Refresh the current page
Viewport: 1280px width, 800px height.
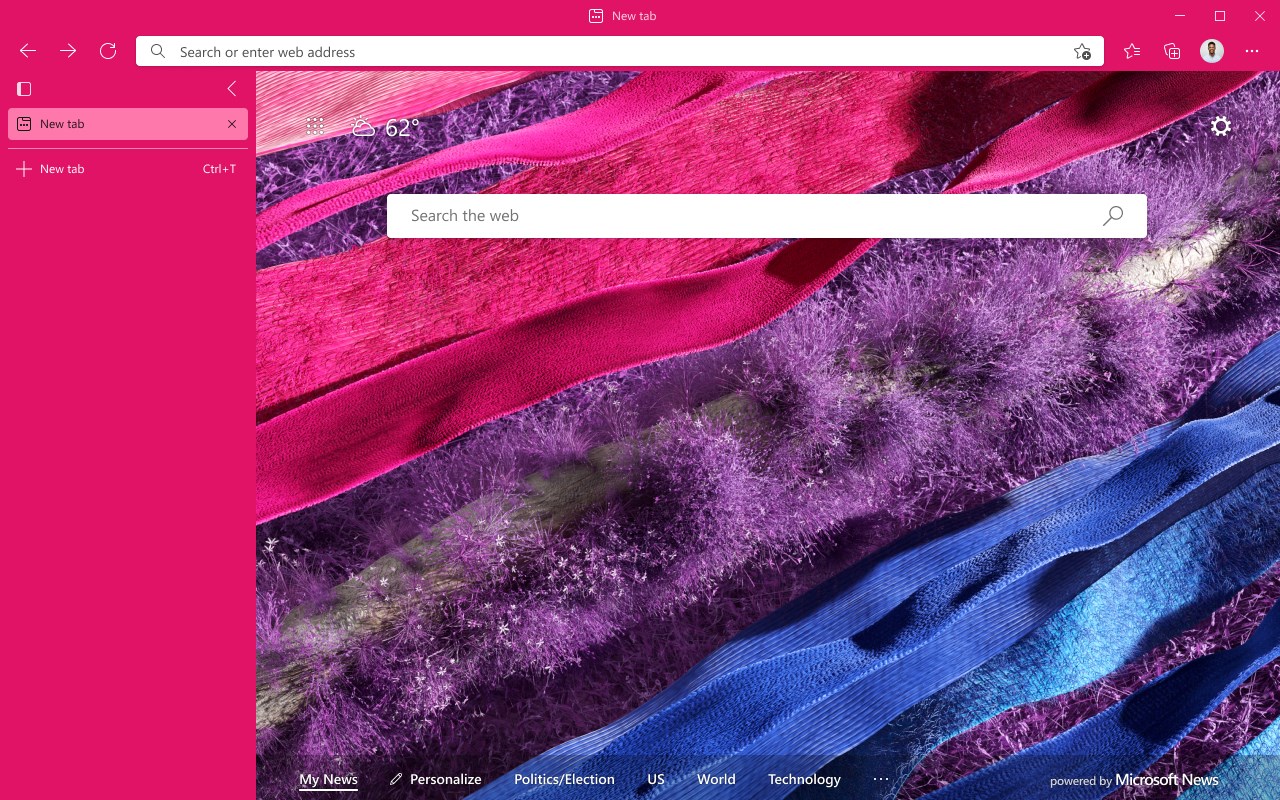click(x=108, y=51)
